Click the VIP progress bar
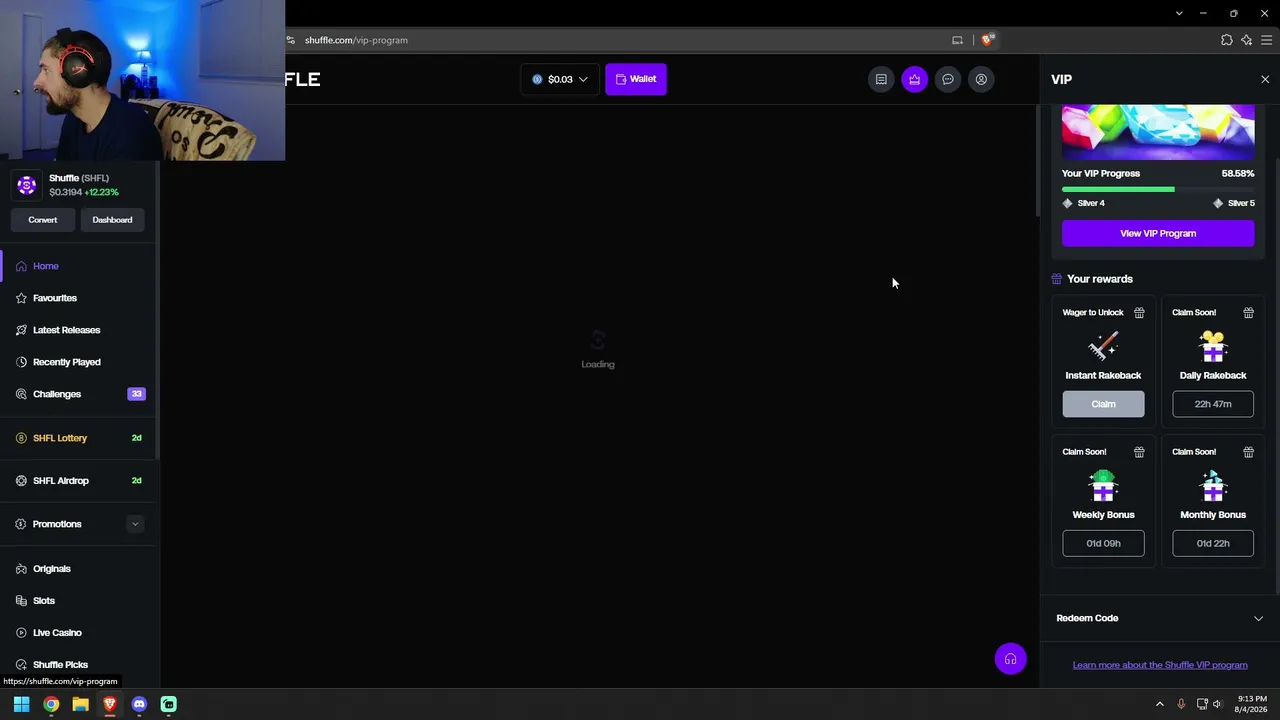Image resolution: width=1280 pixels, height=720 pixels. [x=1158, y=189]
